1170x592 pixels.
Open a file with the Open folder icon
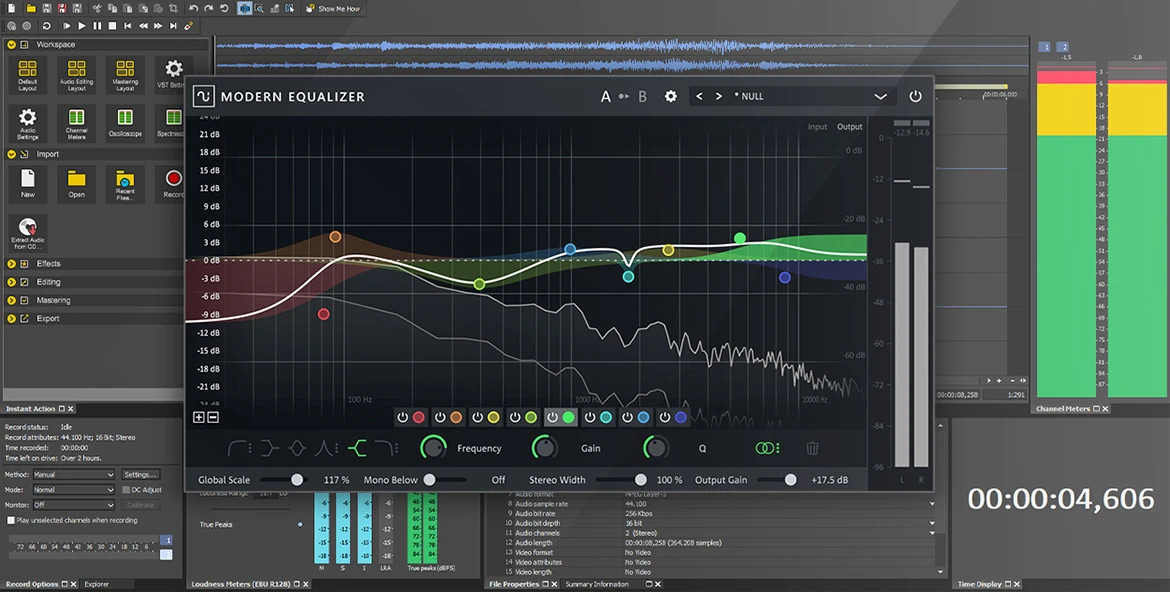76,183
